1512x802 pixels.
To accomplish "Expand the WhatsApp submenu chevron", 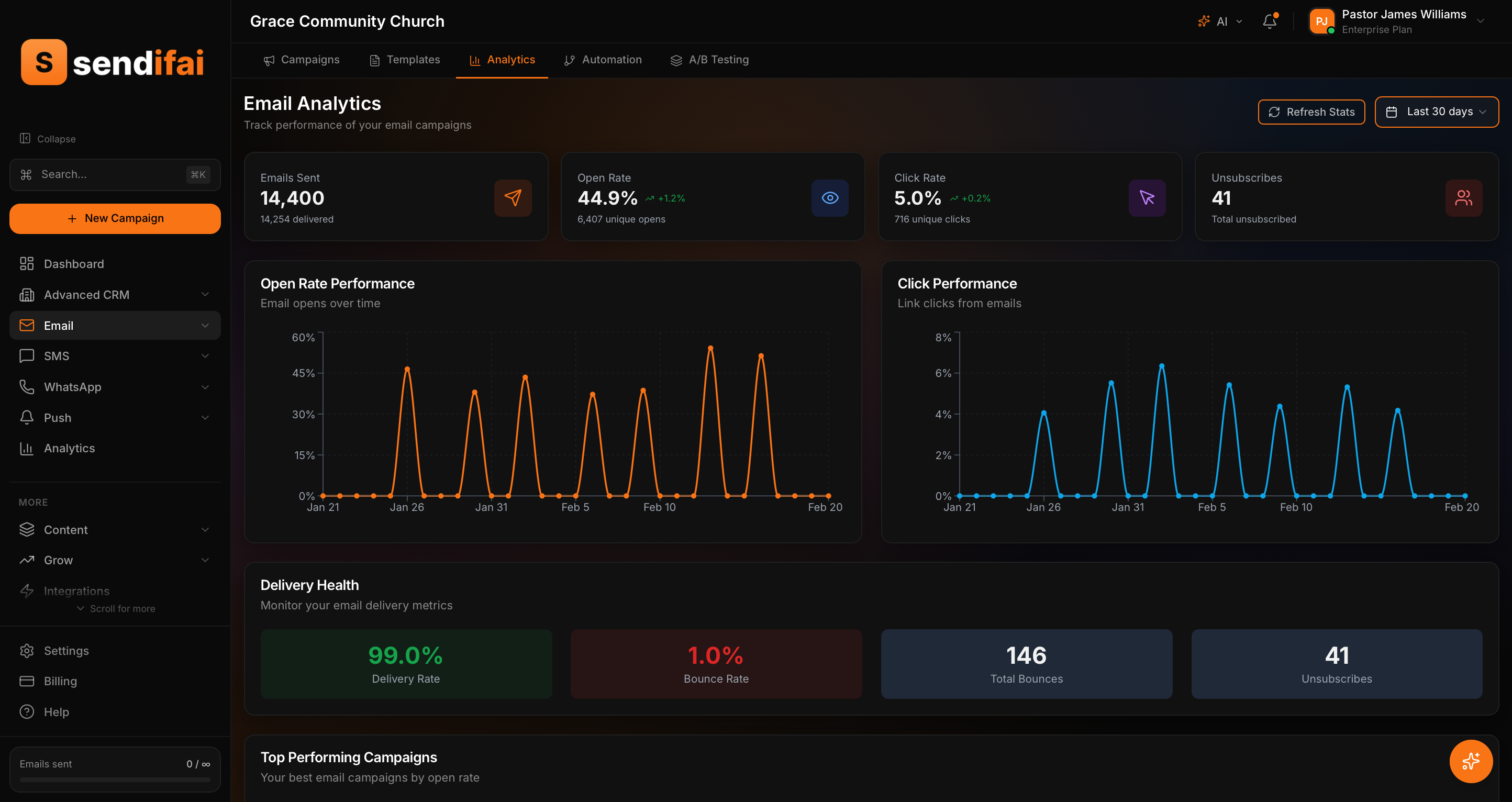I will pos(205,387).
